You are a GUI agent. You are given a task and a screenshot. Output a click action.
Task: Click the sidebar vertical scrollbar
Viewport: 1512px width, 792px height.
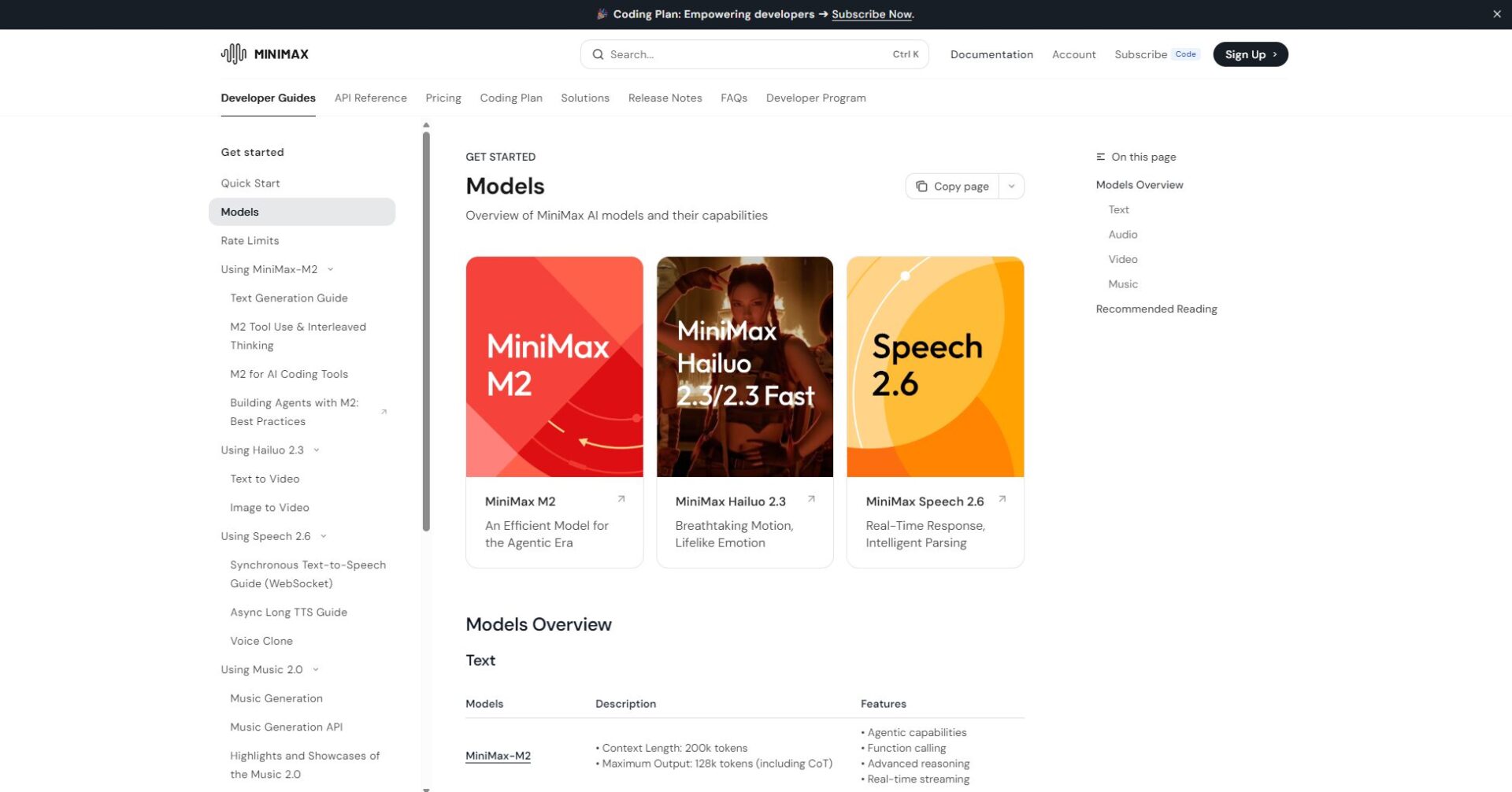pos(426,331)
